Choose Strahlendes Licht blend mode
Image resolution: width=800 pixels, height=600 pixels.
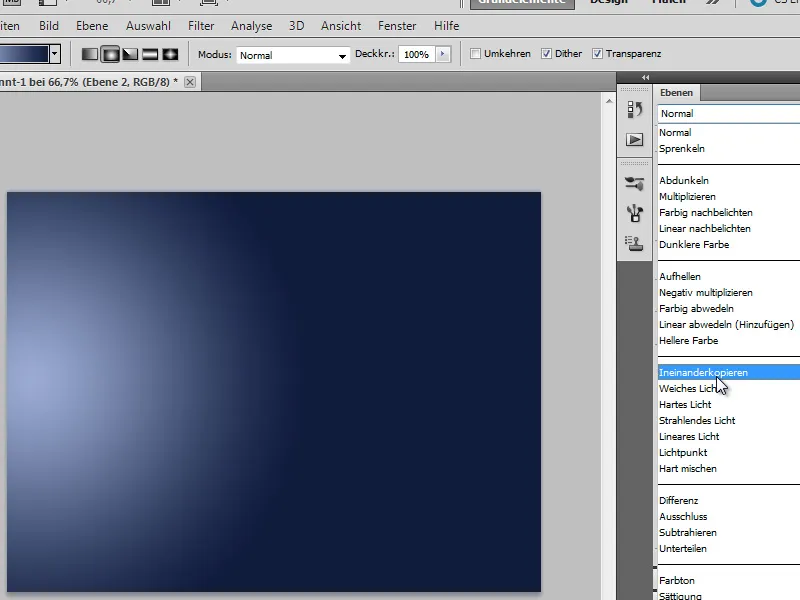click(729, 420)
